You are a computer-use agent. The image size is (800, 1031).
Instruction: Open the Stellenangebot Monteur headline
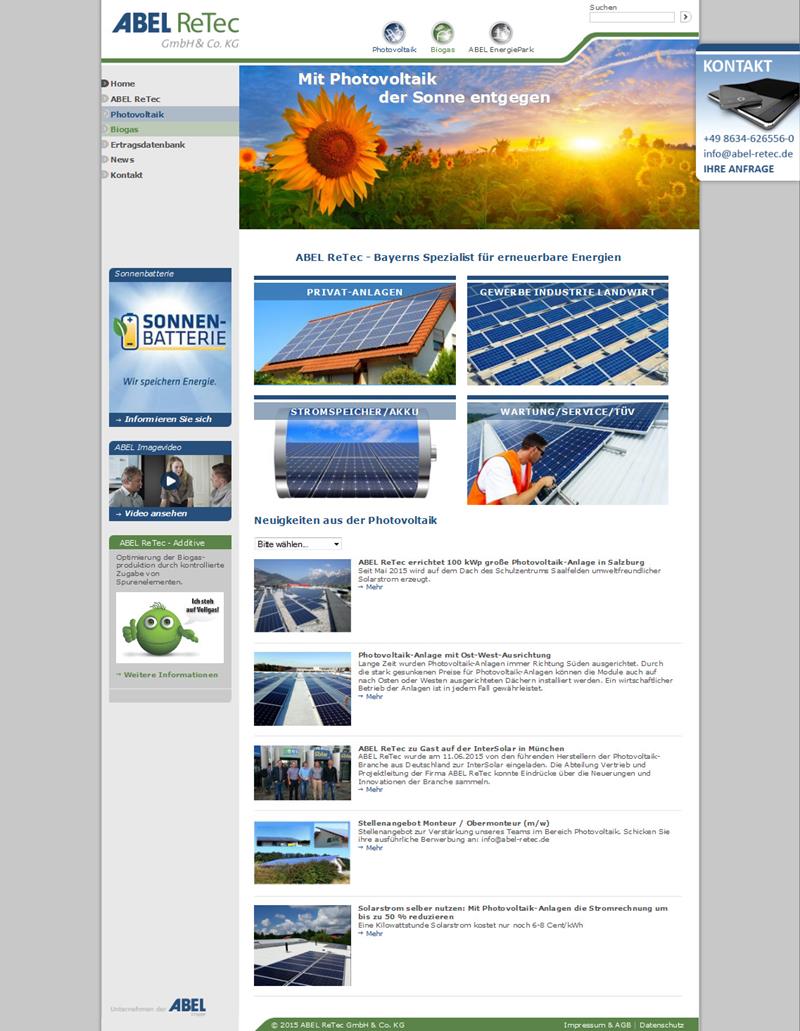tap(454, 823)
